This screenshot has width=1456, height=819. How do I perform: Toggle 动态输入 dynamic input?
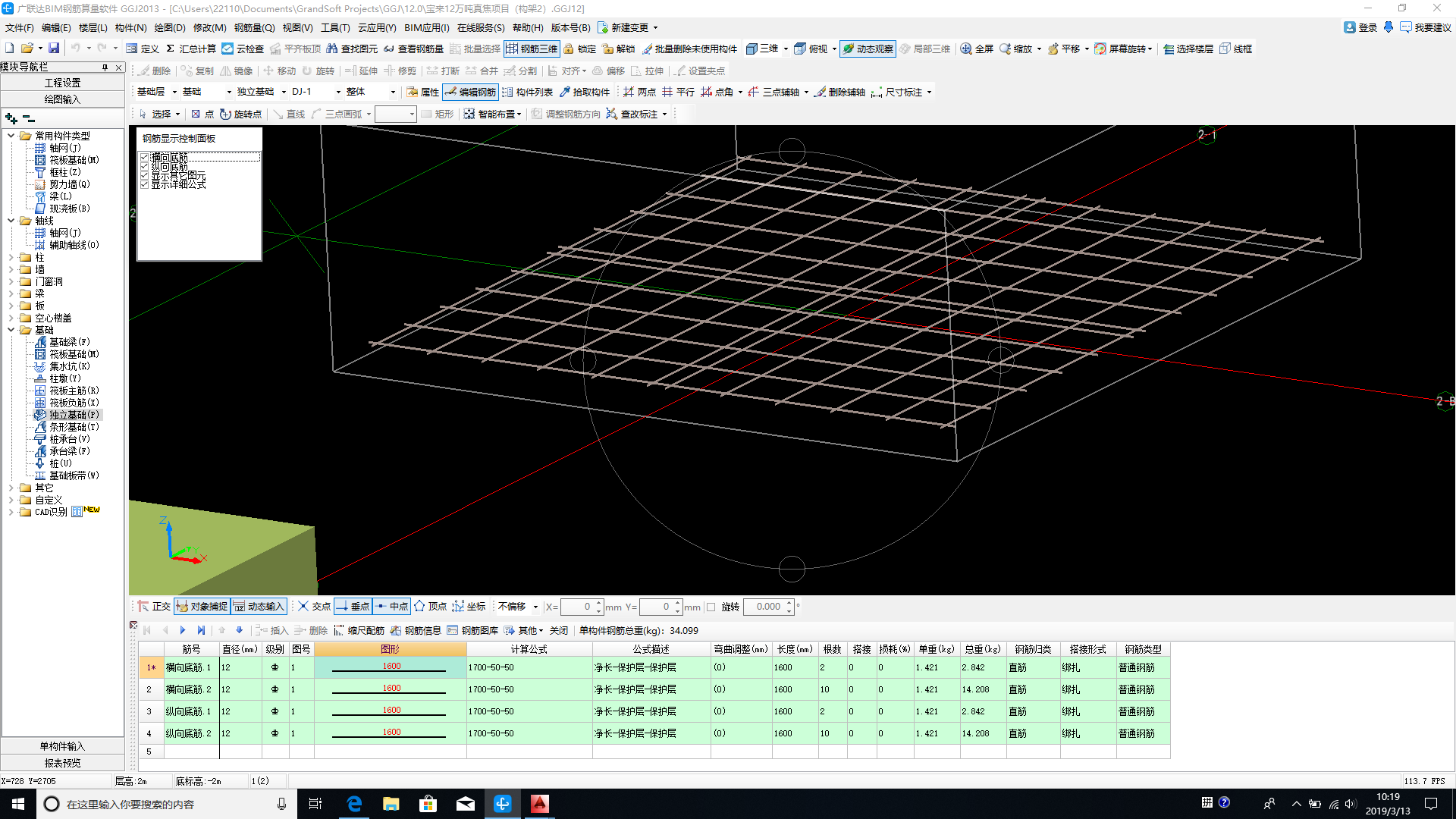[259, 607]
